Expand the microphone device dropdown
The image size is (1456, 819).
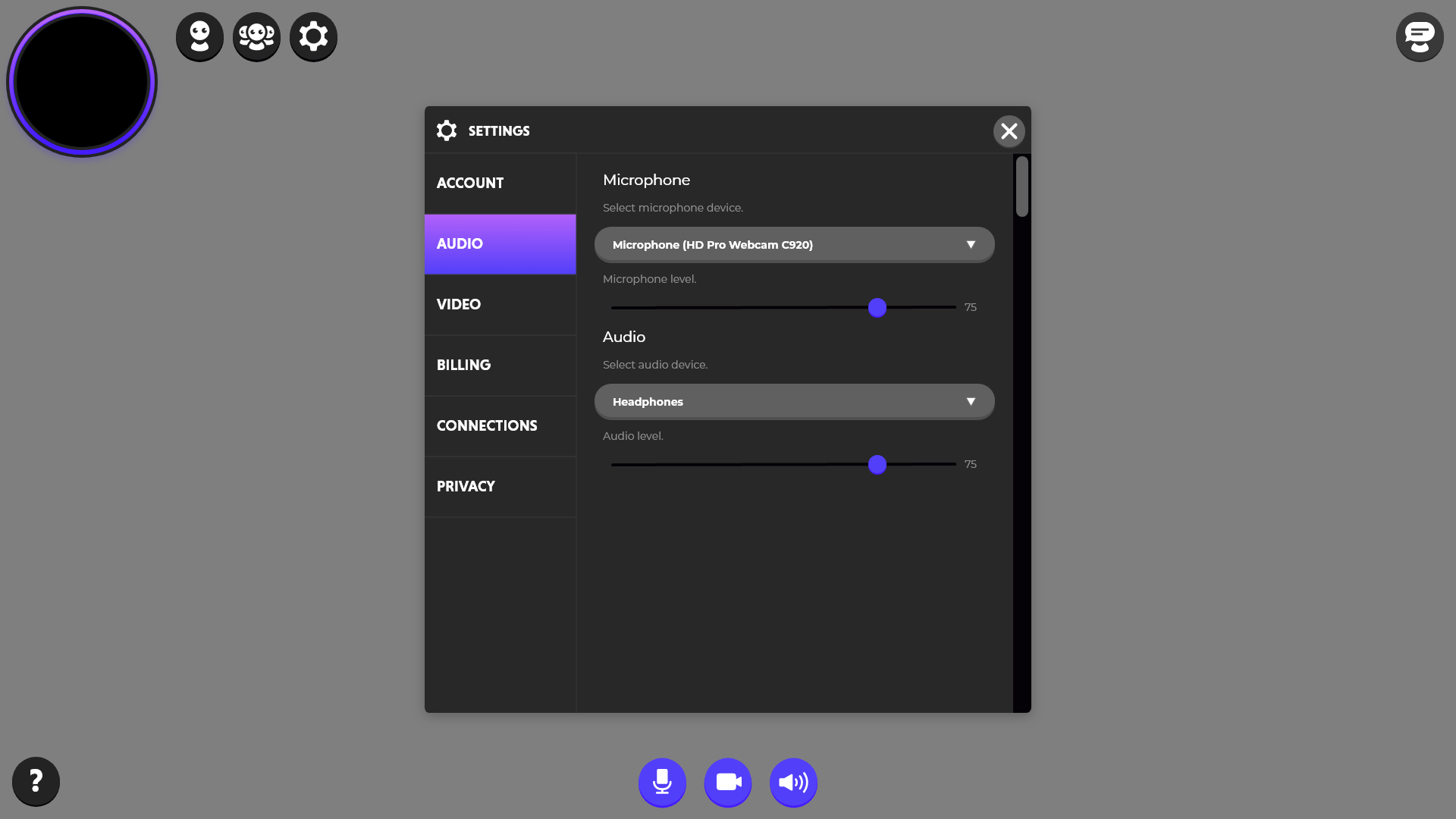tap(794, 245)
